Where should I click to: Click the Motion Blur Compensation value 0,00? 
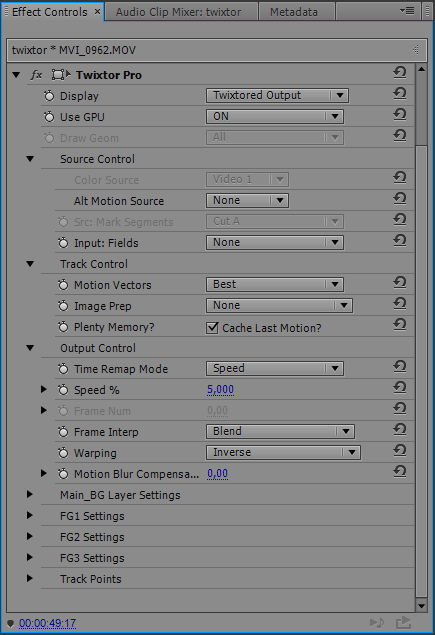[x=218, y=473]
